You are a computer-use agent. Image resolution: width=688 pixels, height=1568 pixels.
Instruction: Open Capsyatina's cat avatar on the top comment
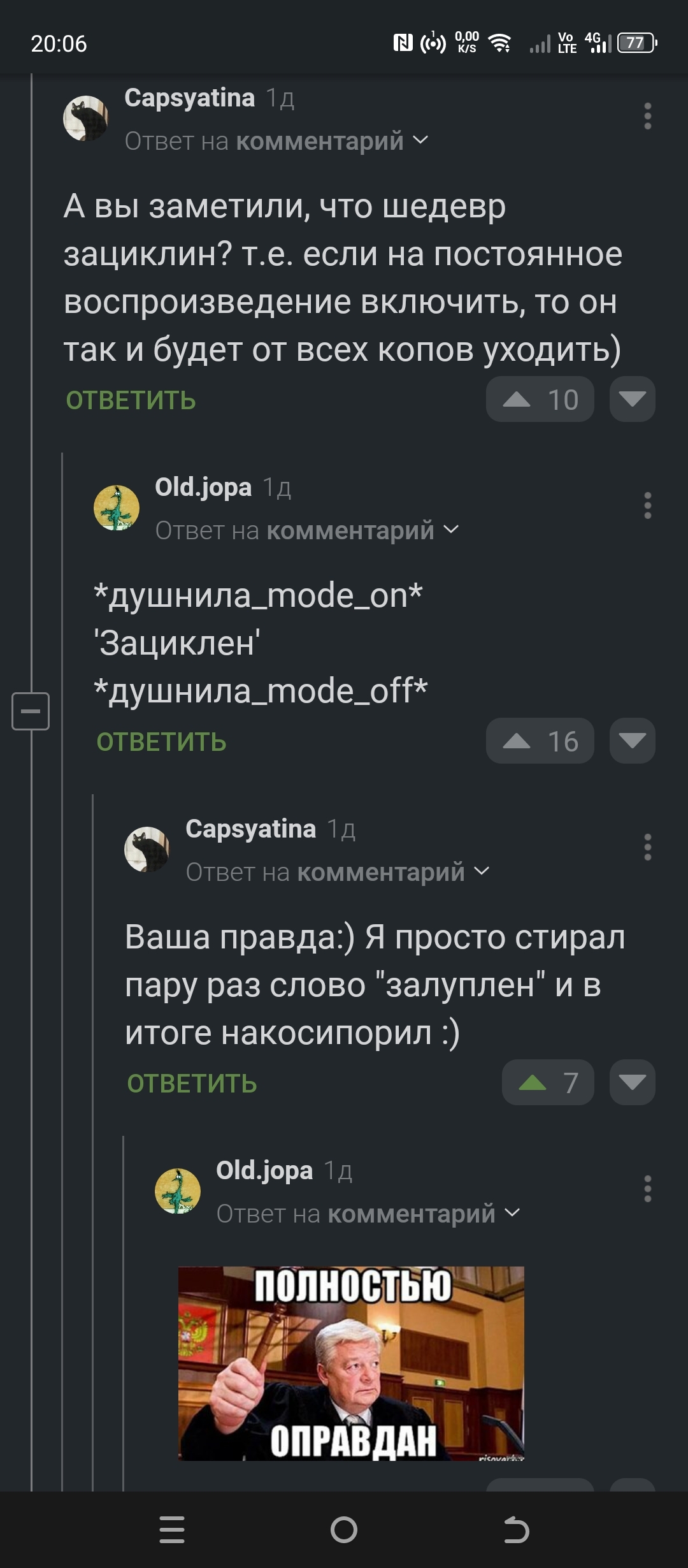(x=85, y=118)
